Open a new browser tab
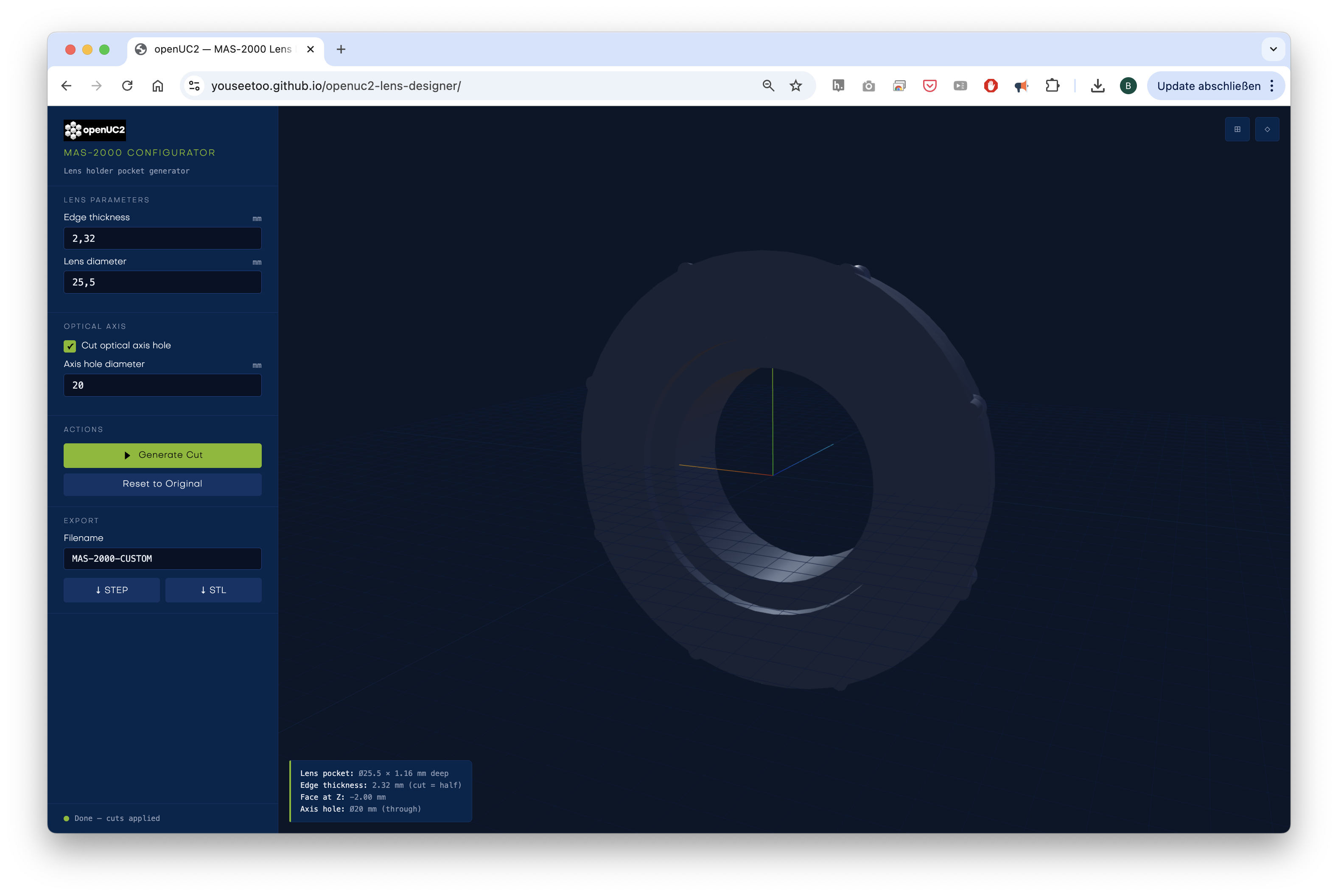This screenshot has height=896, width=1338. (x=341, y=49)
